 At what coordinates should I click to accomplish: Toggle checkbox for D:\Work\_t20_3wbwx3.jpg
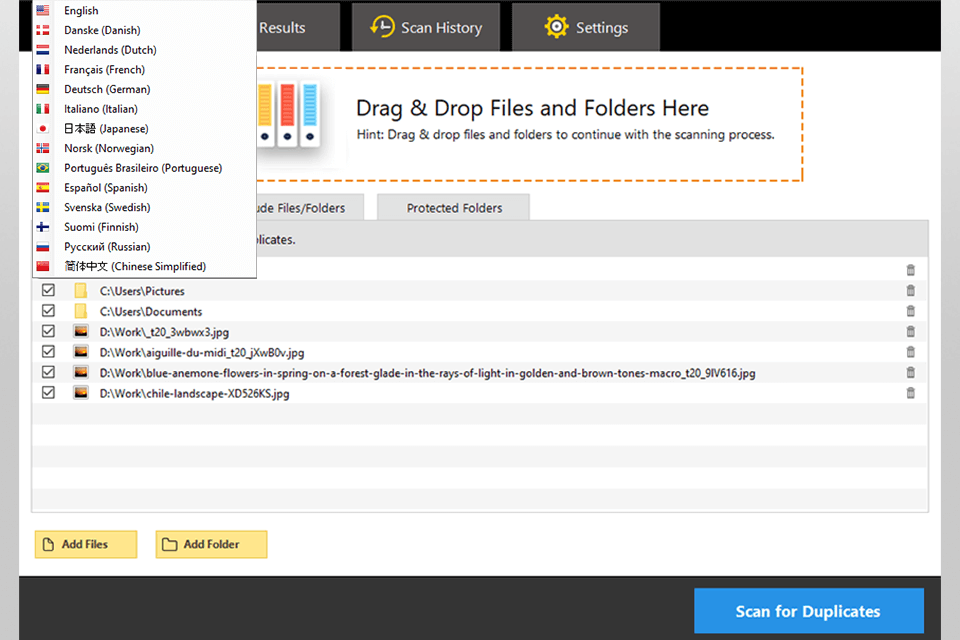pos(48,332)
